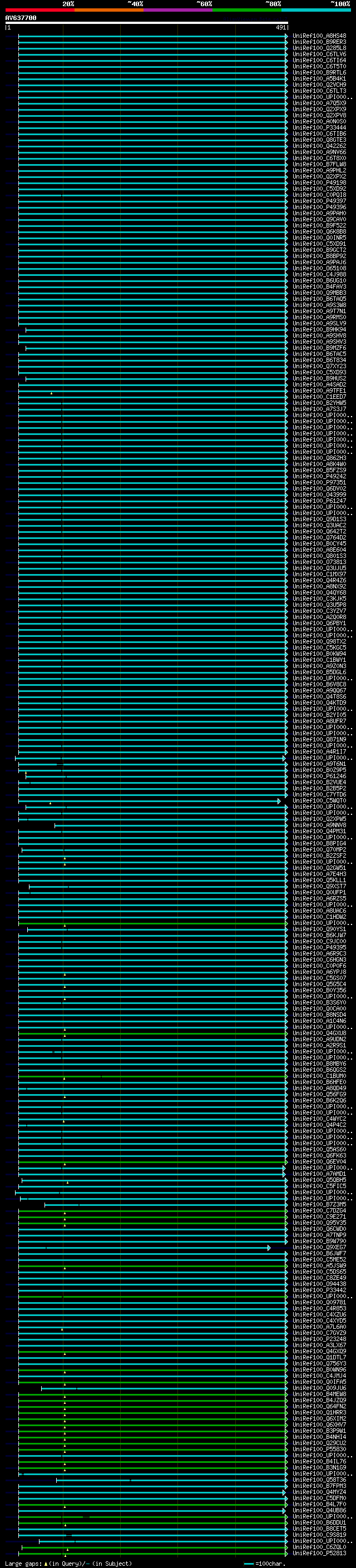The width and height of the screenshot is (356, 1568).
Task: Select the label UniRef100_B9GCT2
Action: point(319,250)
